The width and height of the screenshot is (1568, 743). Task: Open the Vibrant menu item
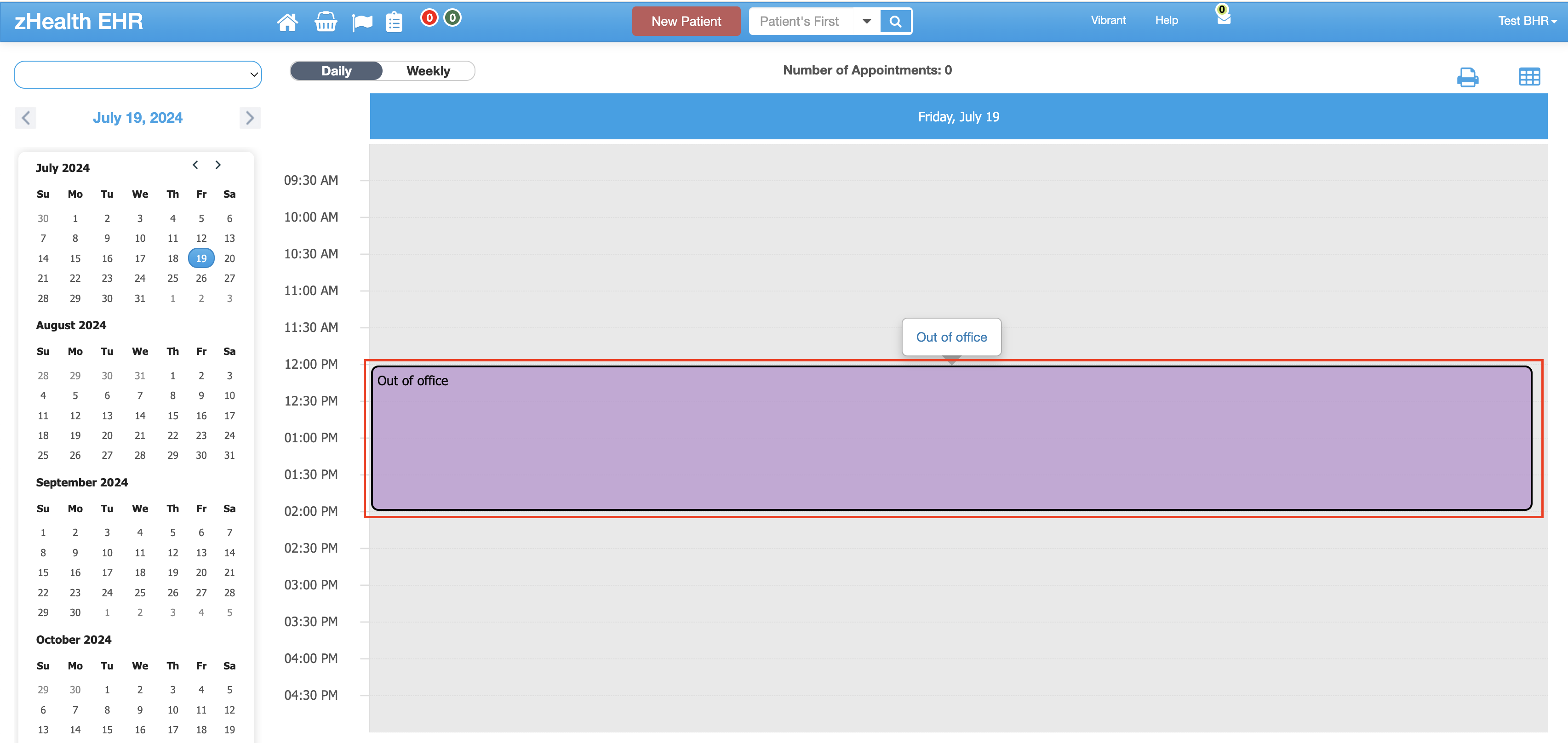(x=1108, y=20)
